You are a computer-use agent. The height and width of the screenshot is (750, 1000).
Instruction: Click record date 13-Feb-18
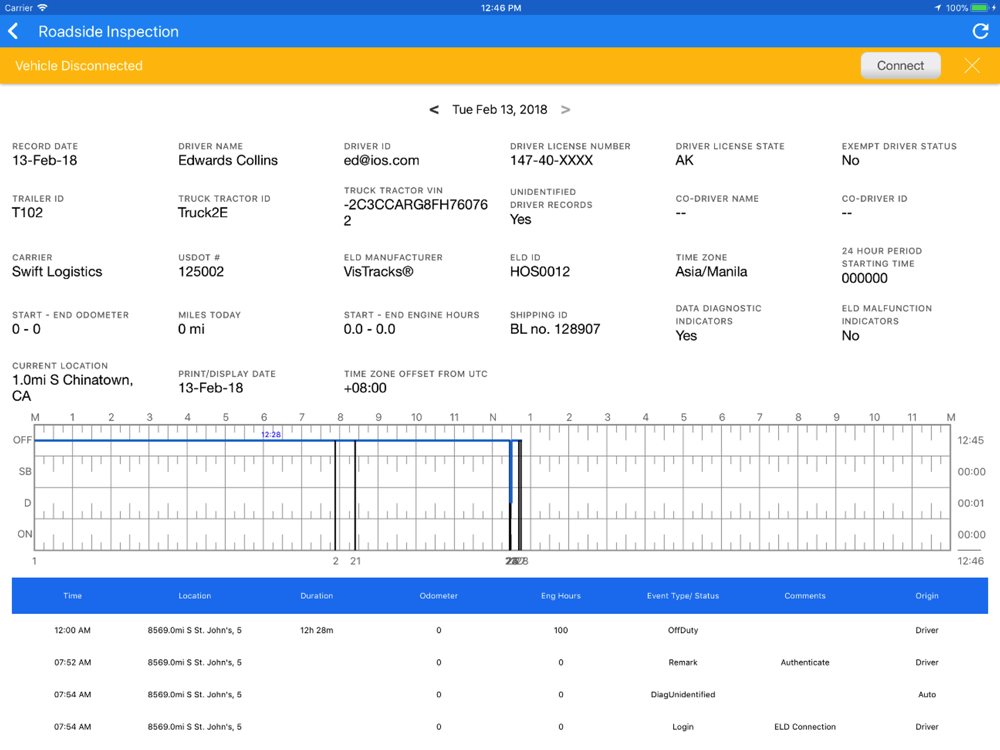coord(45,161)
